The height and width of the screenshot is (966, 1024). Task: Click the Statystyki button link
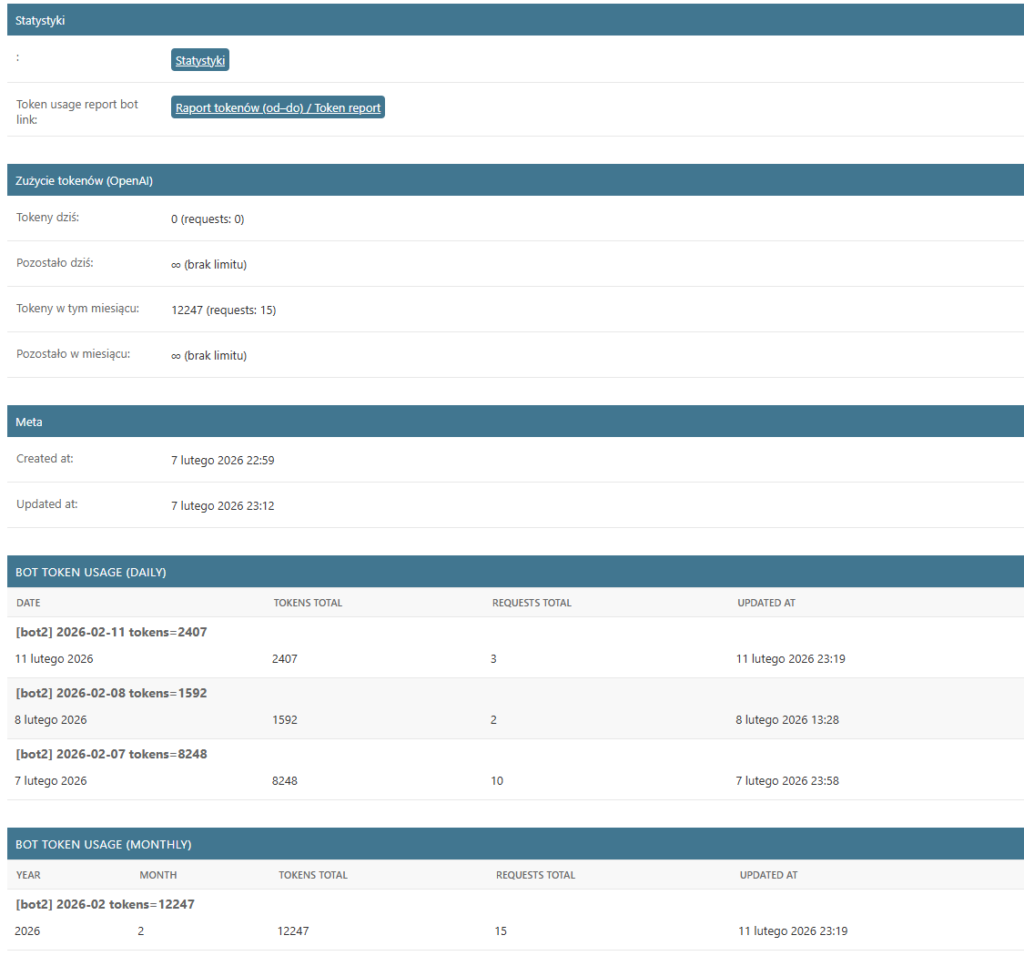200,61
